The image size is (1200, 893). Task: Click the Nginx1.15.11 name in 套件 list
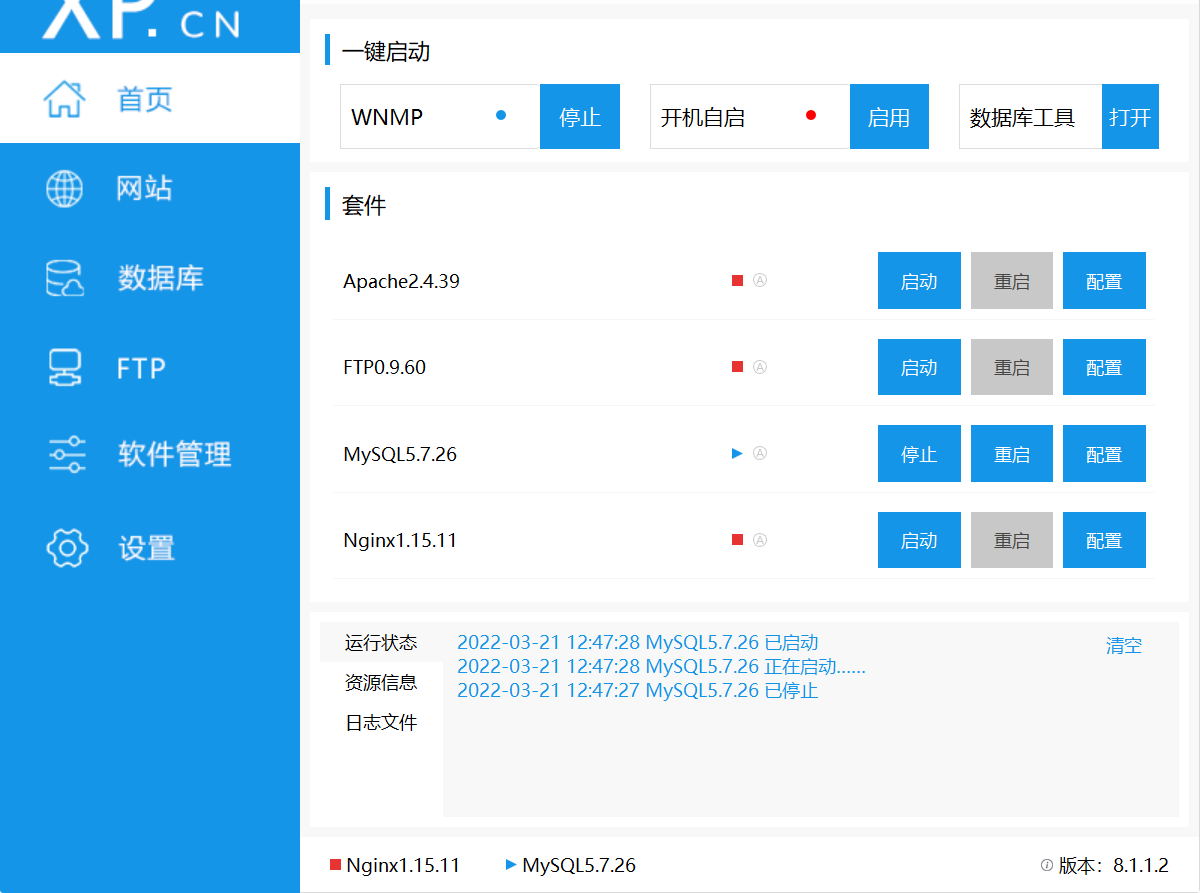coord(400,540)
